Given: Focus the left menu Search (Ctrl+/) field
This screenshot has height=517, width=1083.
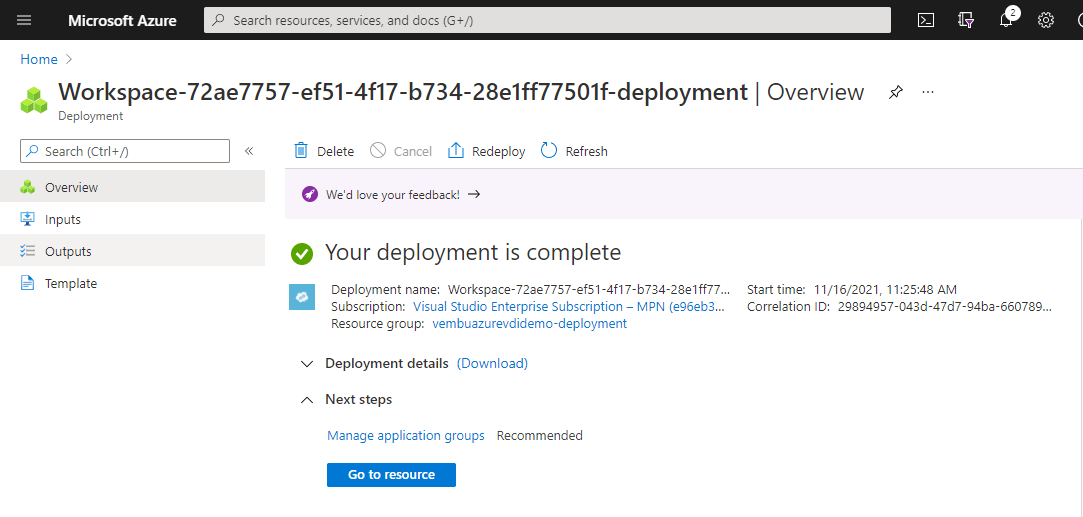Looking at the screenshot, I should [x=125, y=151].
